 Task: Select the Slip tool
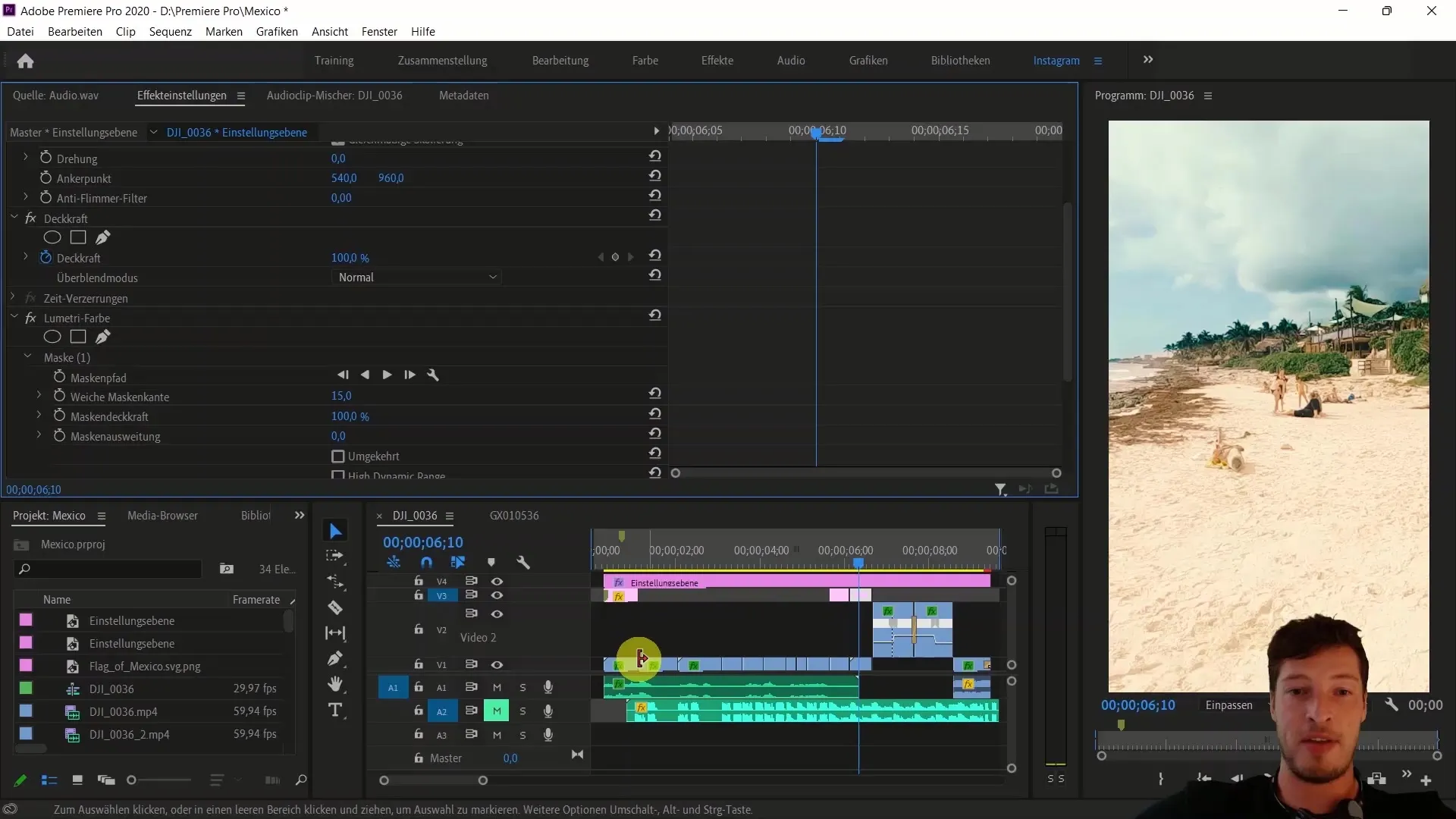pos(335,632)
